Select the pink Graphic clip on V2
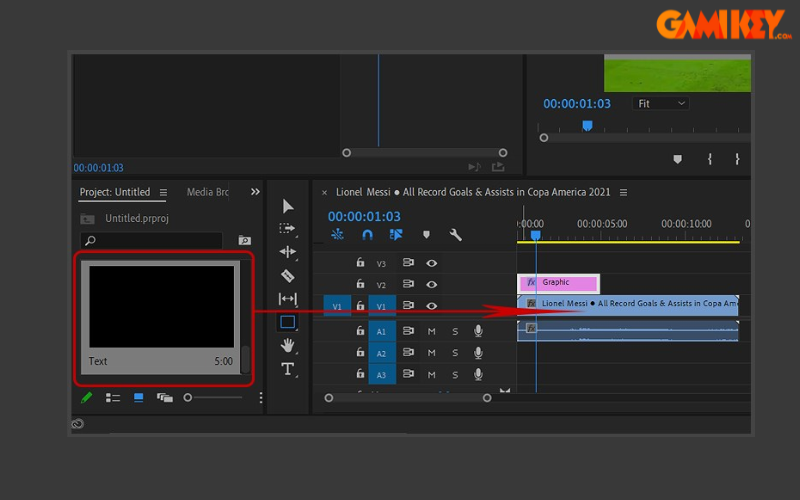This screenshot has height=500, width=800. [x=559, y=283]
